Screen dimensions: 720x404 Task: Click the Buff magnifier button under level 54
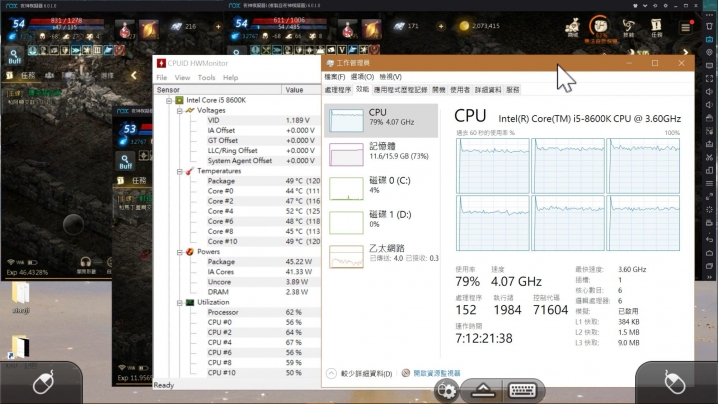point(14,56)
